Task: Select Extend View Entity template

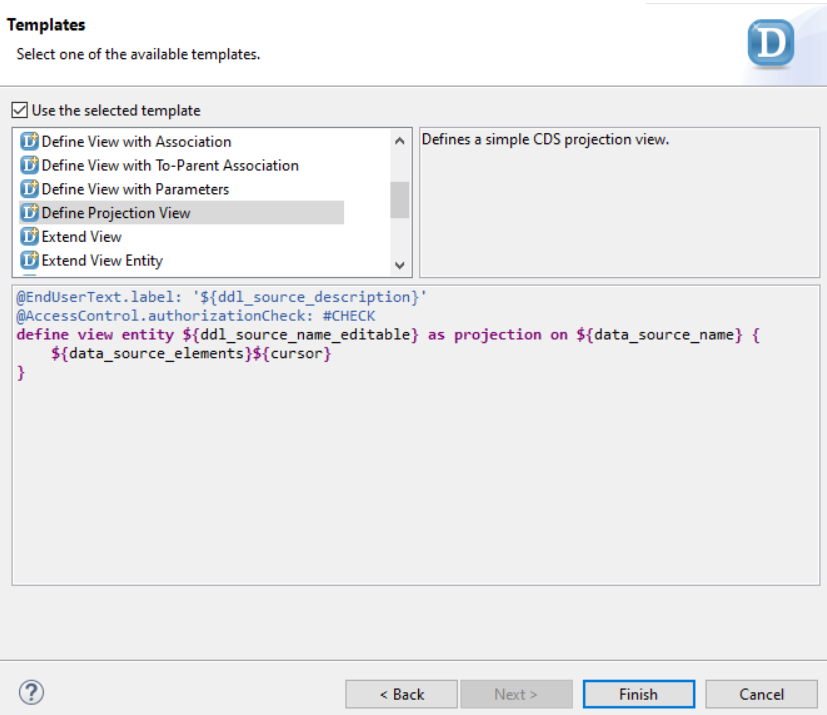Action: [102, 261]
